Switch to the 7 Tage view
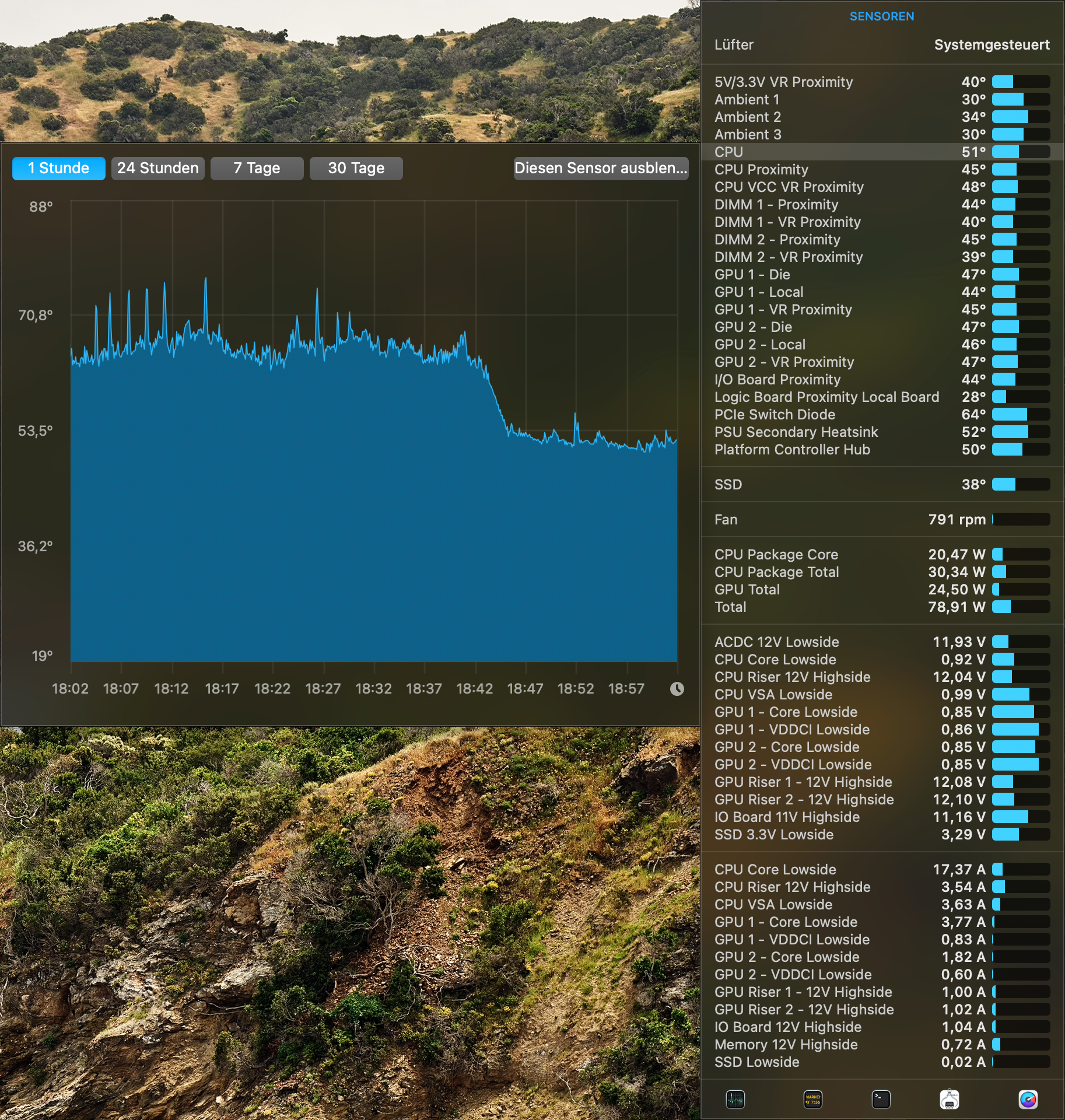 (x=257, y=168)
